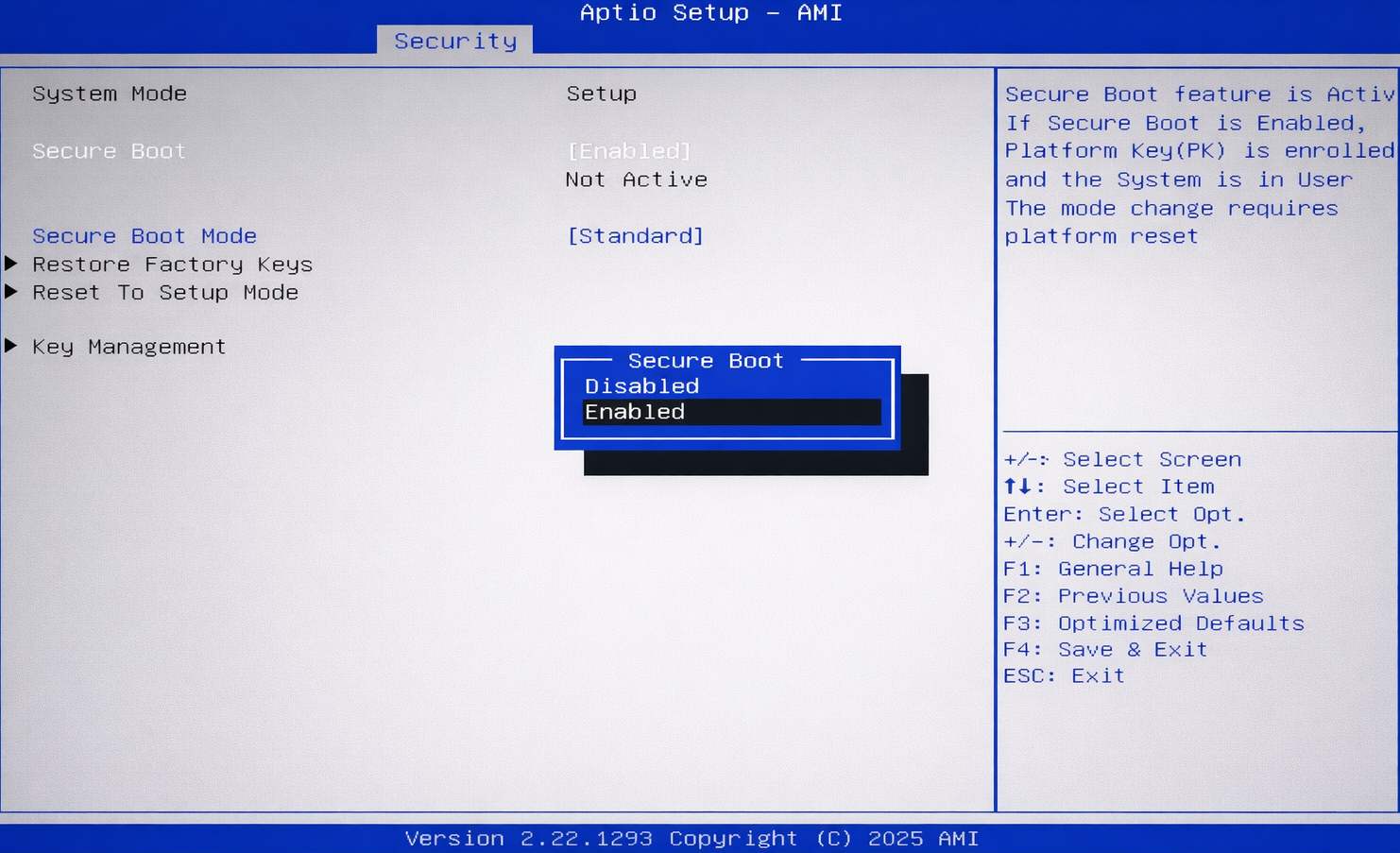The image size is (1400, 853).
Task: Click the F4 Save and Exit shortcut
Action: 1105,649
